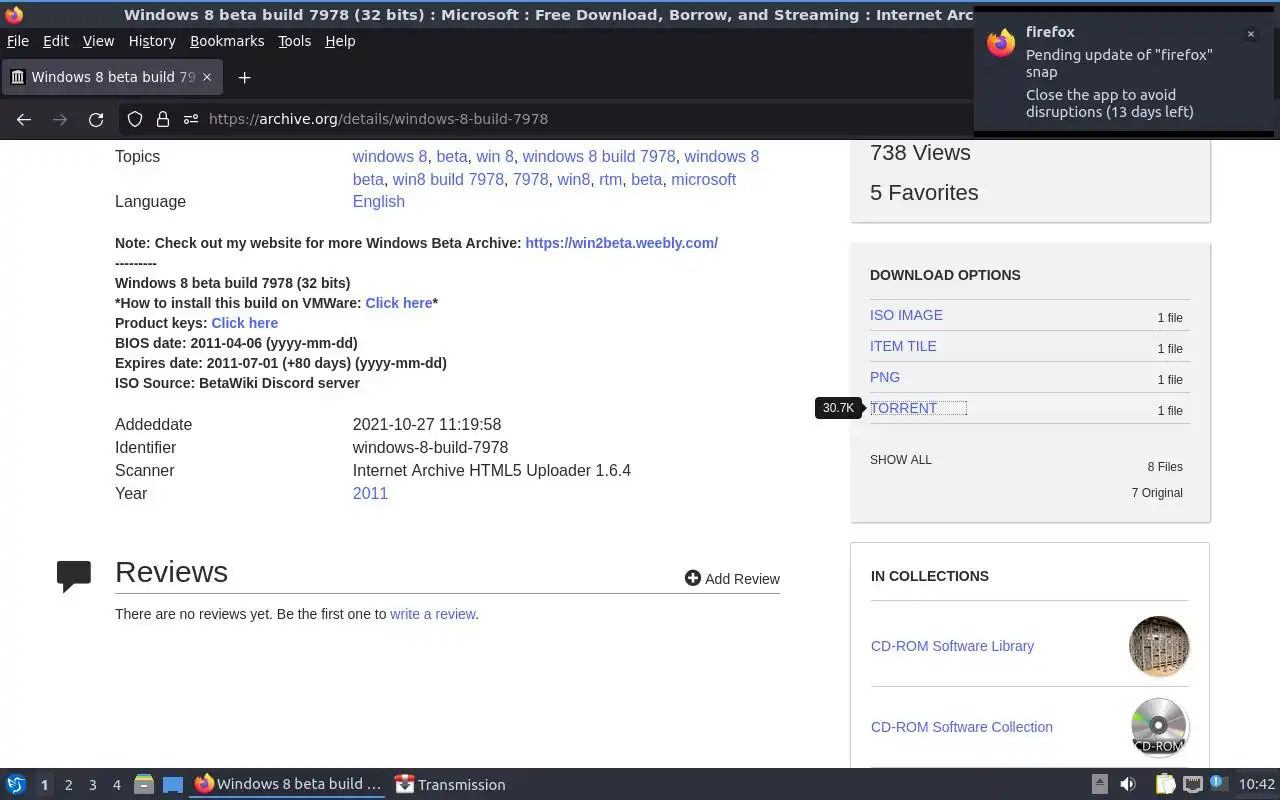
Task: Click the CD-ROM Software Library thumbnail
Action: 1159,646
